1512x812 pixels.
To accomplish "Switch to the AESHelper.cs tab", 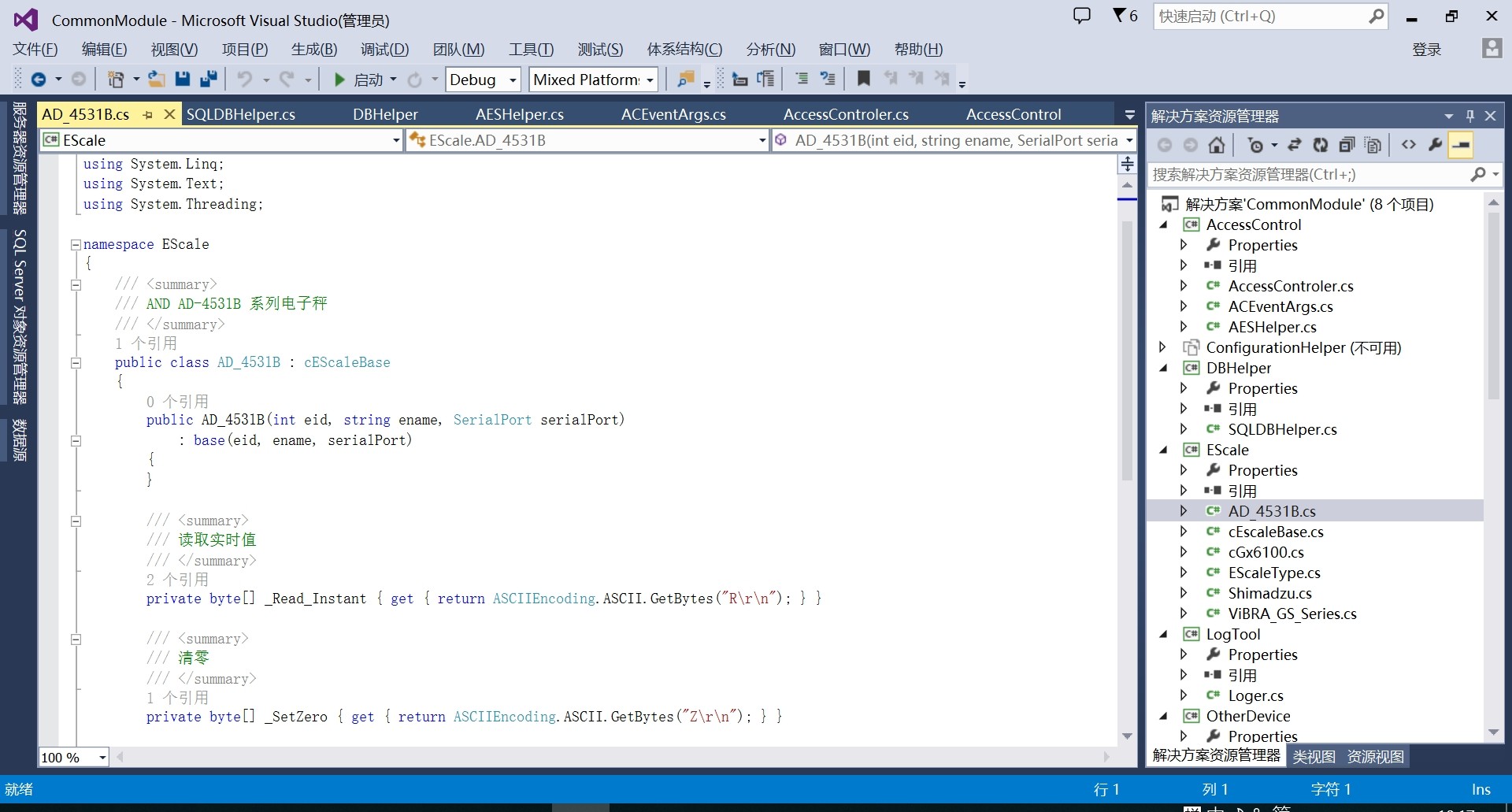I will pyautogui.click(x=520, y=114).
